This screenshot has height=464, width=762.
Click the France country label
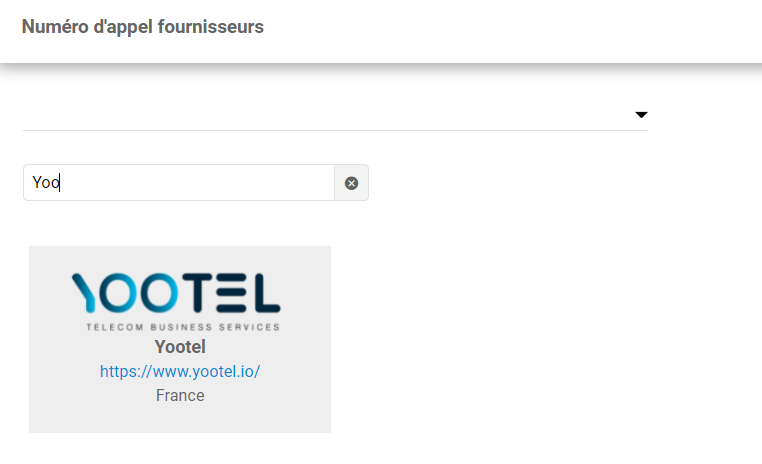tap(180, 395)
